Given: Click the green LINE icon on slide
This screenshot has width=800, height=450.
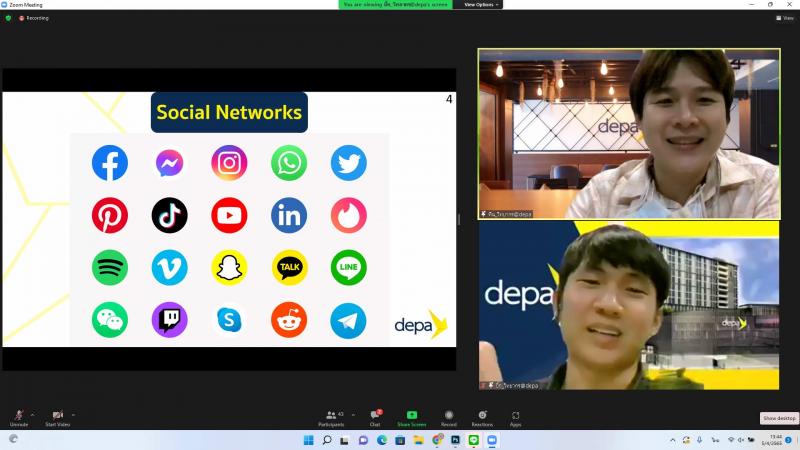Looking at the screenshot, I should click(x=348, y=267).
